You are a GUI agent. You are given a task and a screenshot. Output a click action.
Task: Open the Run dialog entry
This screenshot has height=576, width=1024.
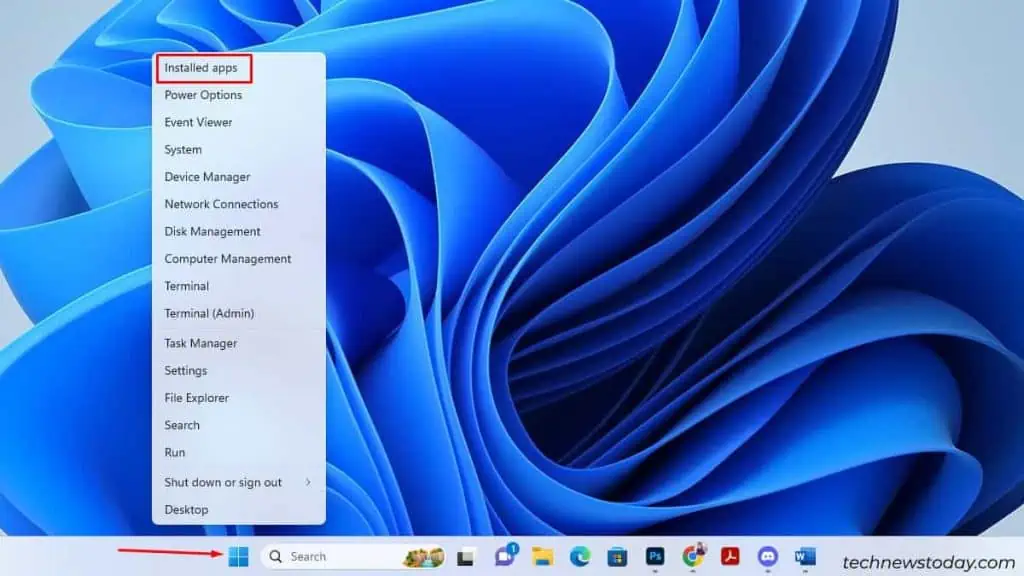[x=175, y=452]
